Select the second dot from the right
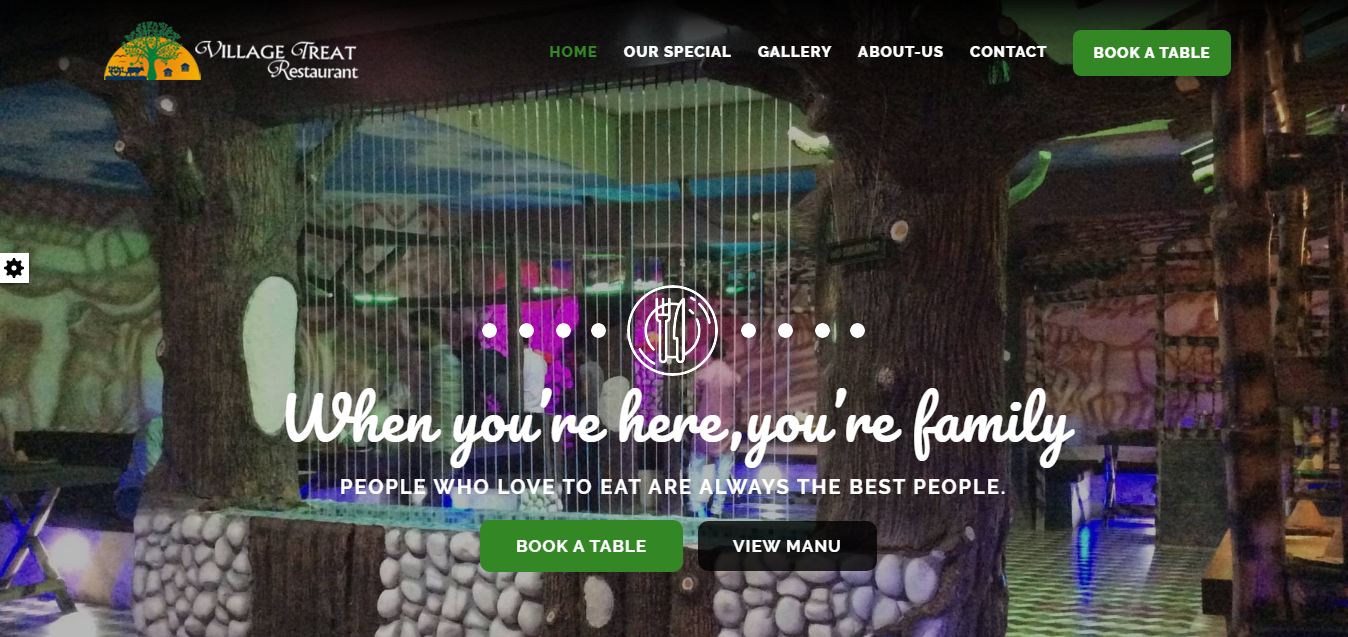The width and height of the screenshot is (1348, 637). [x=822, y=330]
